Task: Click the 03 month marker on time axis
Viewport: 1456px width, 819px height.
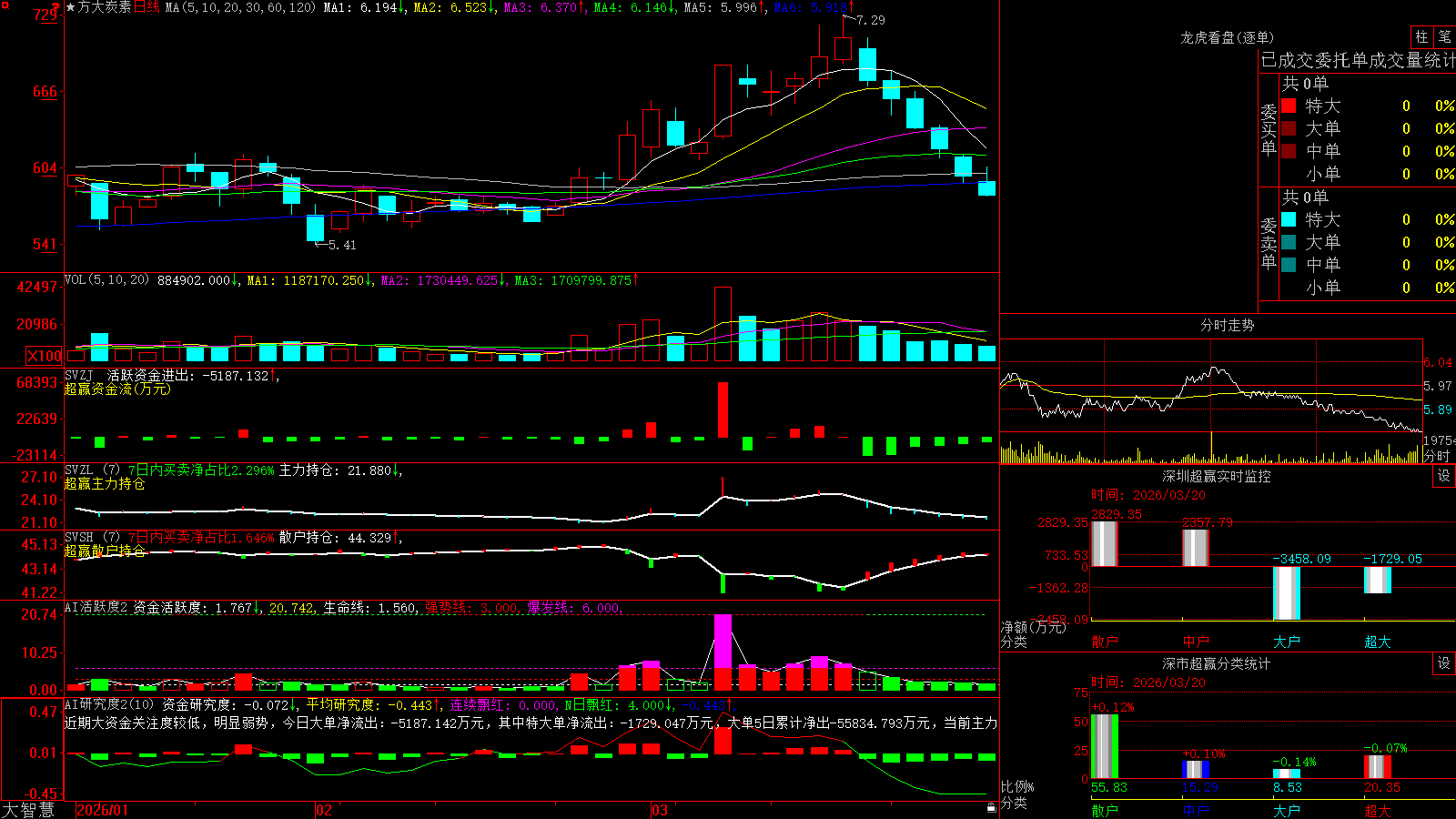Action: click(x=660, y=810)
